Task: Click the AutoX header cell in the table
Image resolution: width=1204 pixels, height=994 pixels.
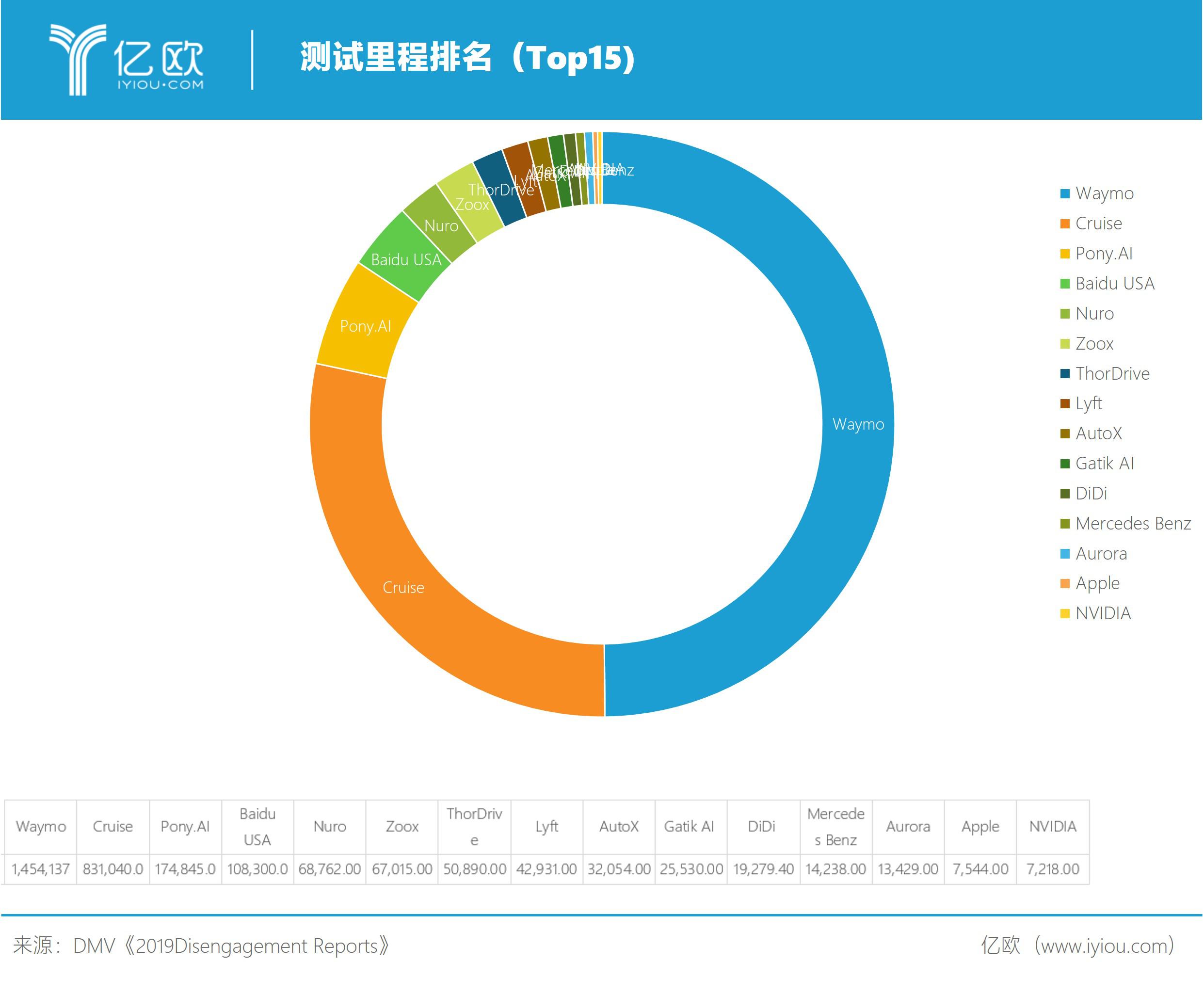Action: pos(619,827)
